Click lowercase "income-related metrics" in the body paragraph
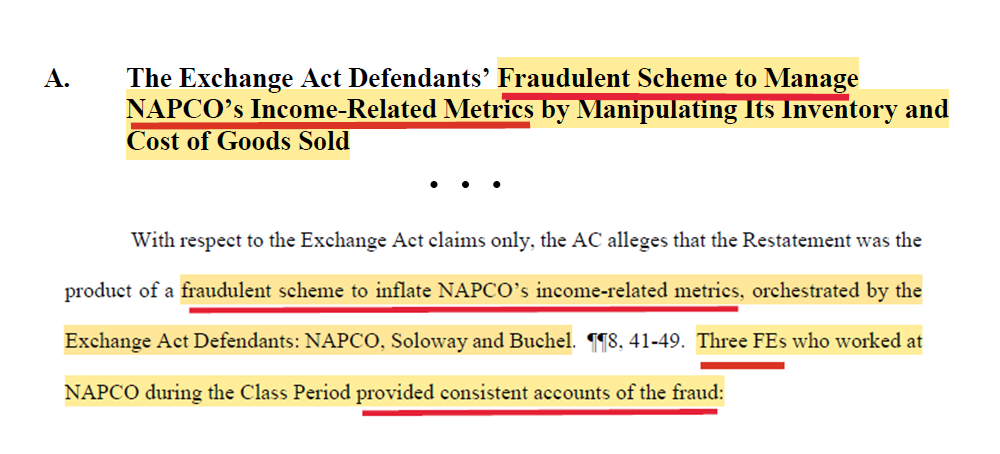The image size is (1000, 454). click(639, 291)
